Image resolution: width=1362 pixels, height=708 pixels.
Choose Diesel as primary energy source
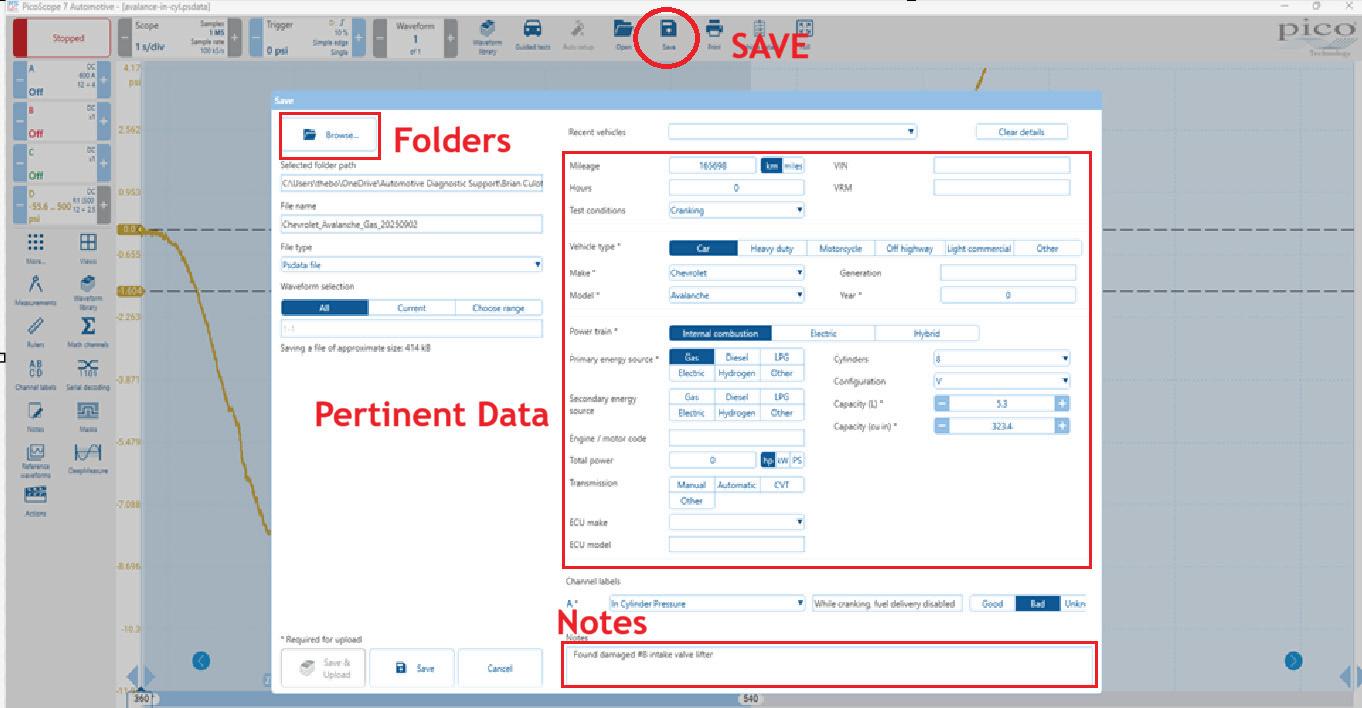(x=736, y=357)
